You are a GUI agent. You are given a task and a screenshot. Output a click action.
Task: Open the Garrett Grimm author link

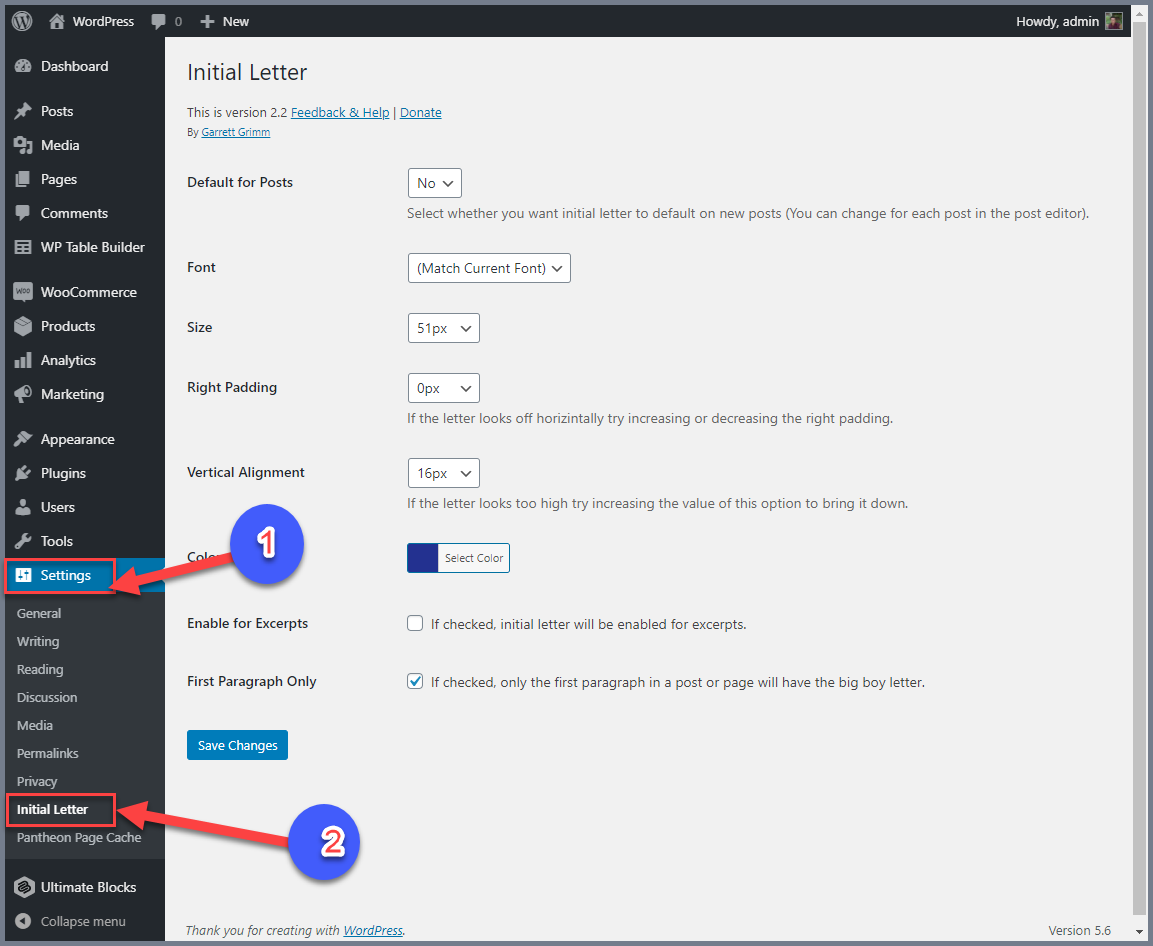click(x=235, y=132)
